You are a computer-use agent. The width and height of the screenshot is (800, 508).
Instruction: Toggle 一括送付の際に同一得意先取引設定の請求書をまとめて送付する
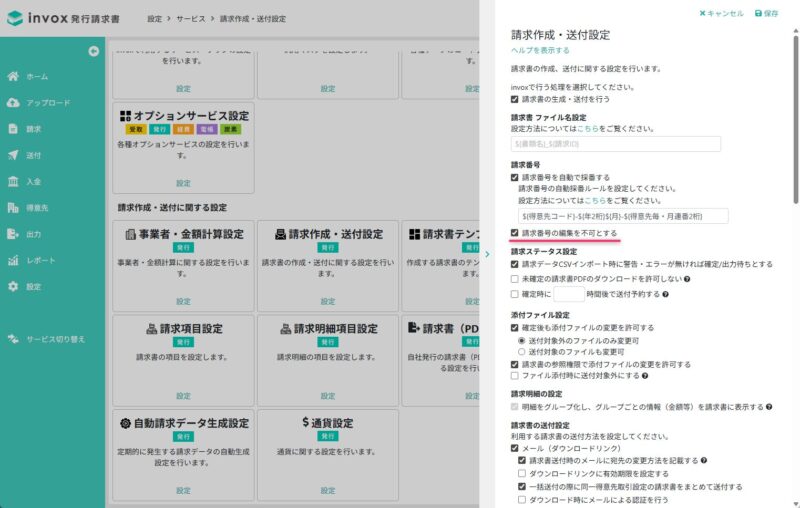[x=521, y=487]
